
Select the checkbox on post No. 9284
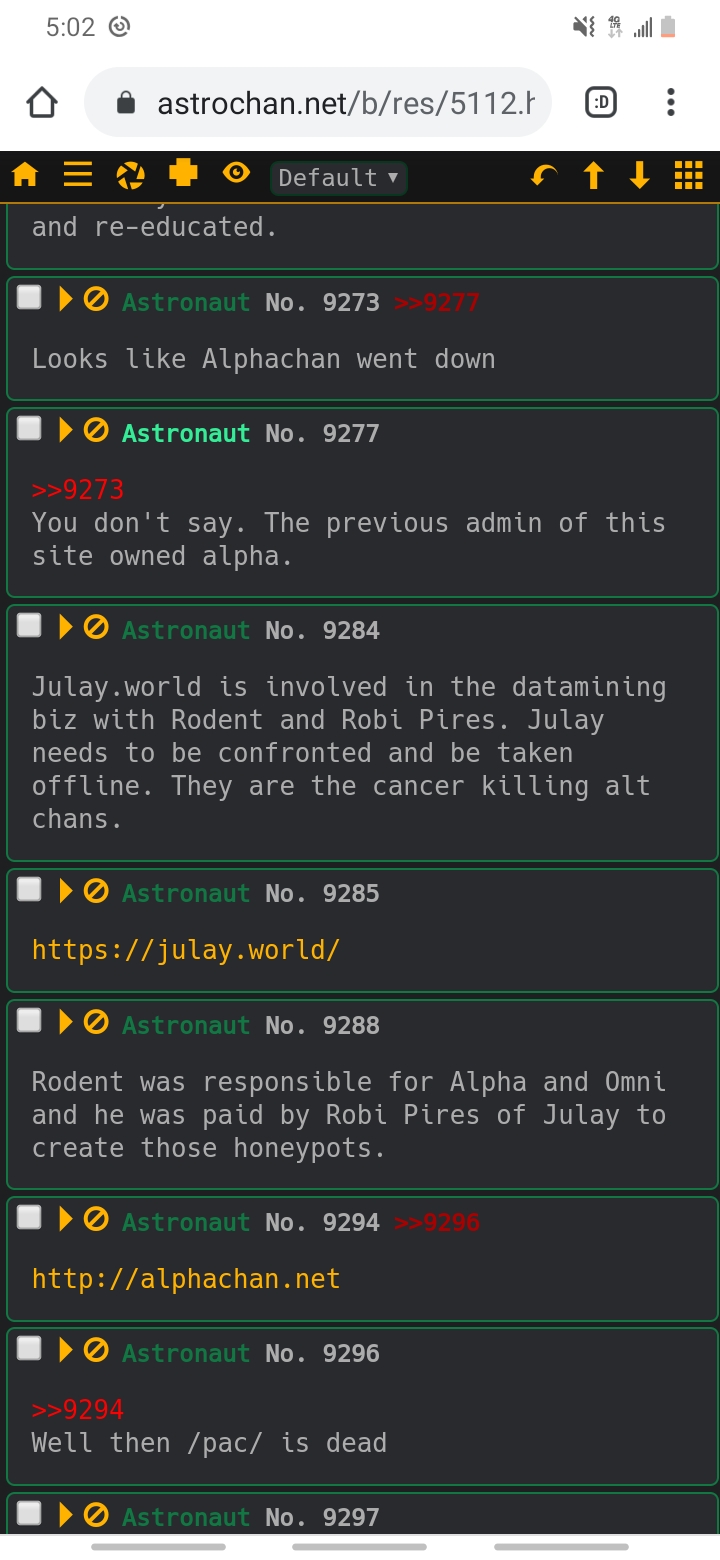pos(30,625)
